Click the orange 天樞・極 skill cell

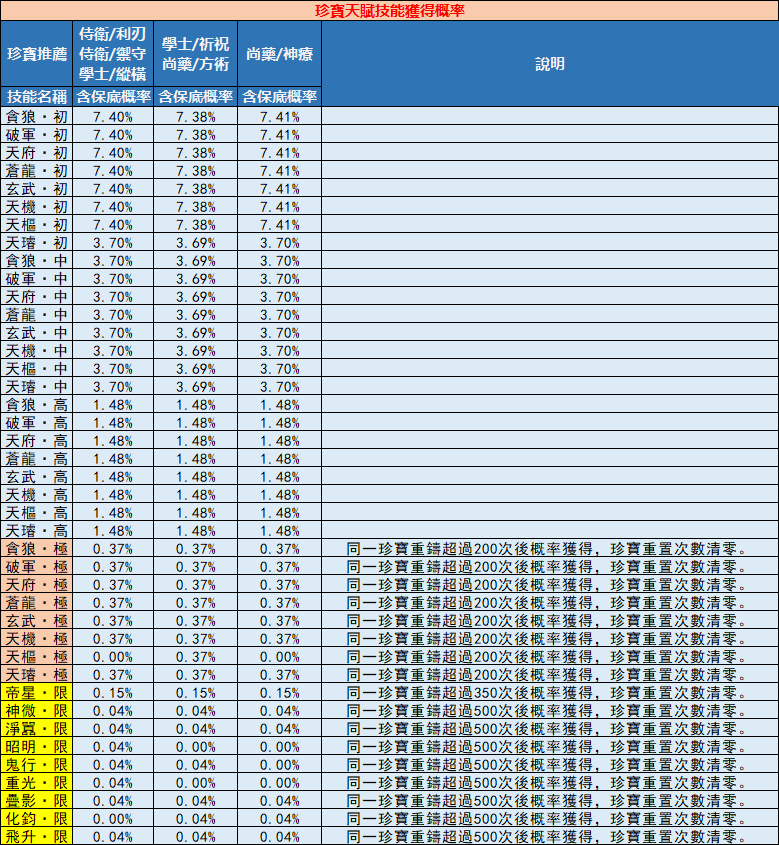(36, 657)
